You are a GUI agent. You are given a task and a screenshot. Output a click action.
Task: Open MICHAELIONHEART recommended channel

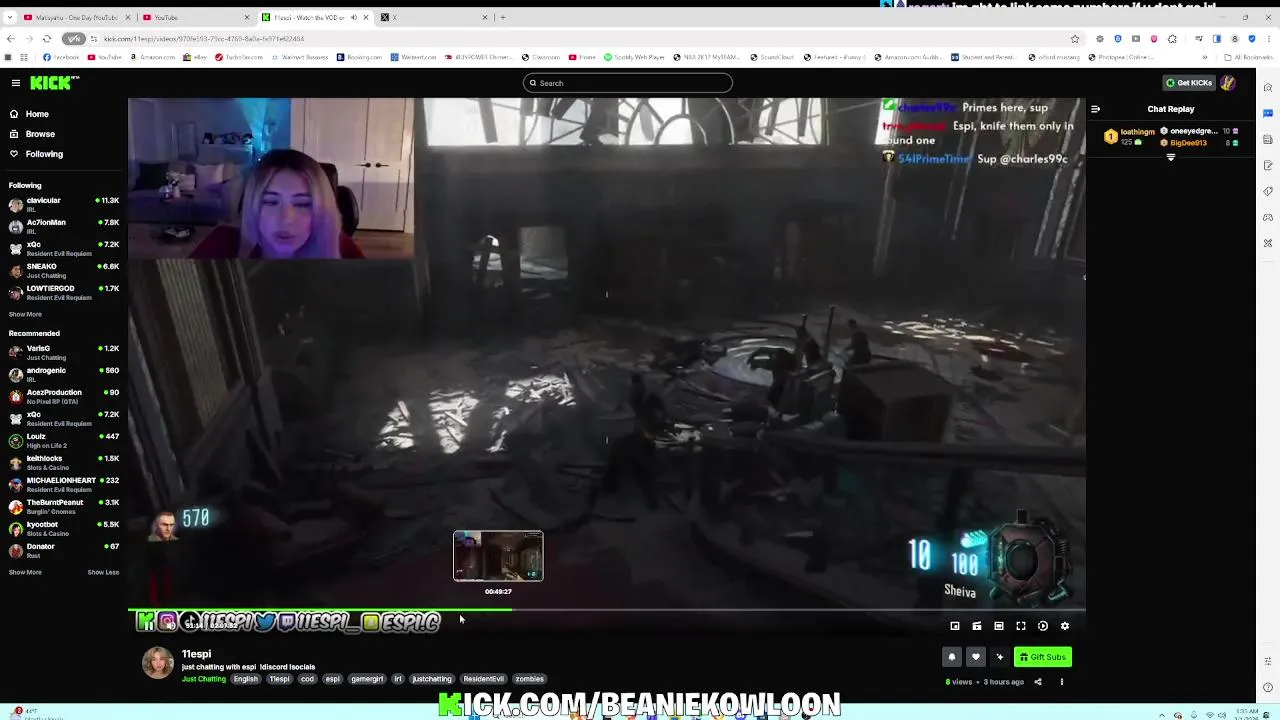64,485
